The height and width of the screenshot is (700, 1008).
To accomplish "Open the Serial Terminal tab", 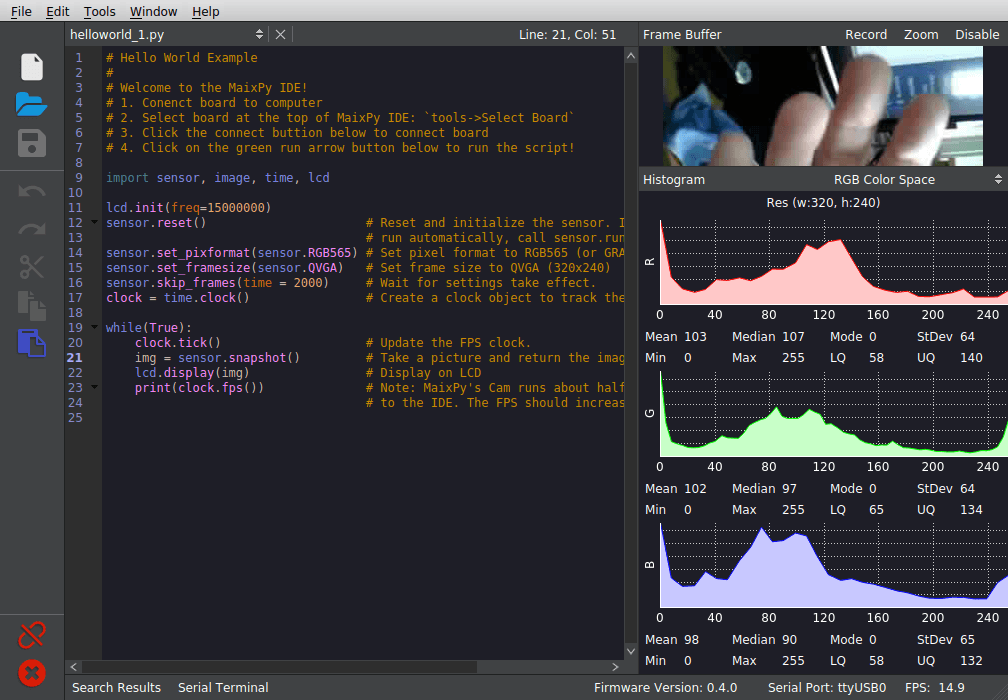I will click(223, 687).
